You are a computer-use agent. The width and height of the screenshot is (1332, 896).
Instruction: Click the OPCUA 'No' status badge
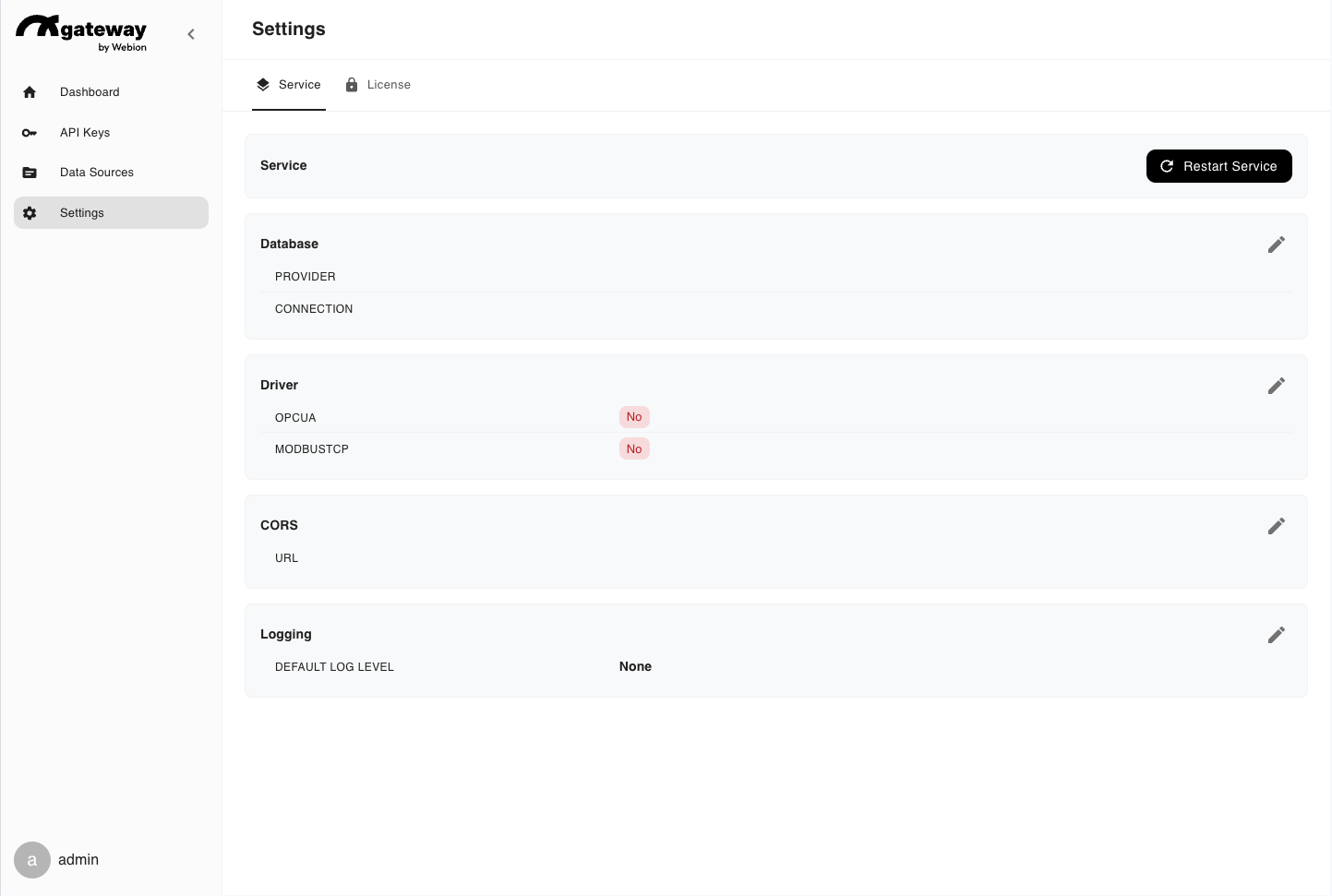tap(634, 417)
